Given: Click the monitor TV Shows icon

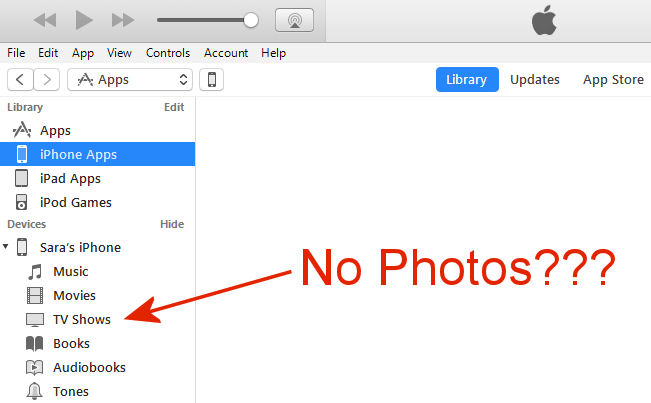Looking at the screenshot, I should coord(35,320).
